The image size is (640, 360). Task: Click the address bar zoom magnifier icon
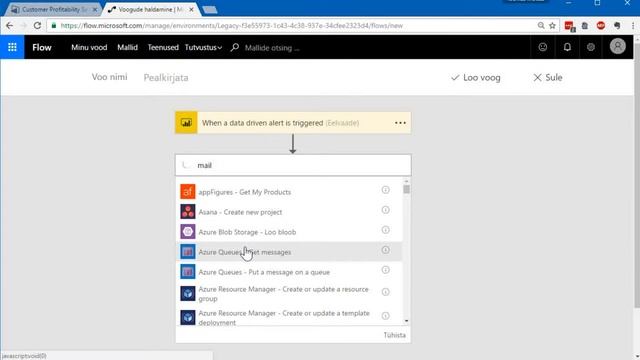pos(541,25)
